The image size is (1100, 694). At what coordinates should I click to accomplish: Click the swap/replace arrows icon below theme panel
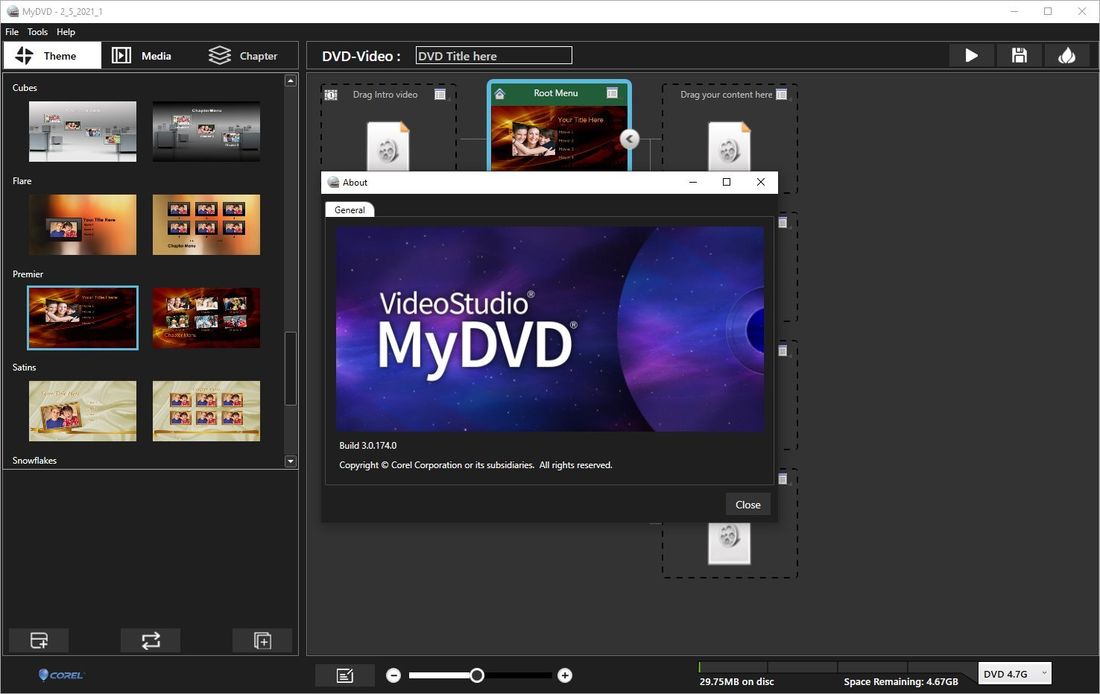[x=151, y=640]
